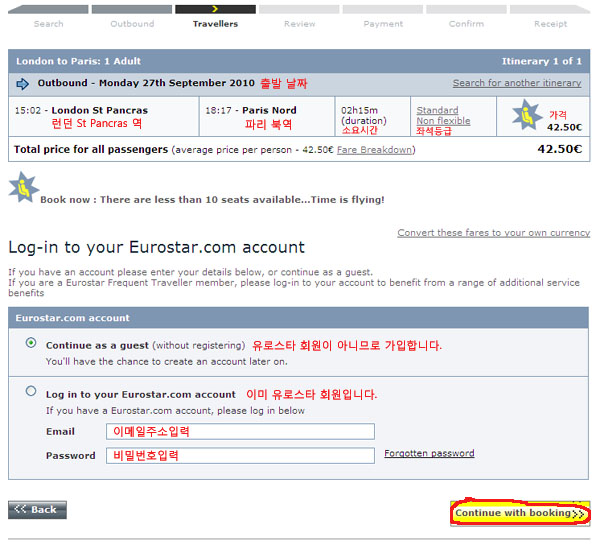This screenshot has height=545, width=600.
Task: Click the Itinerary 1 of 1 text
Action: tap(541, 61)
